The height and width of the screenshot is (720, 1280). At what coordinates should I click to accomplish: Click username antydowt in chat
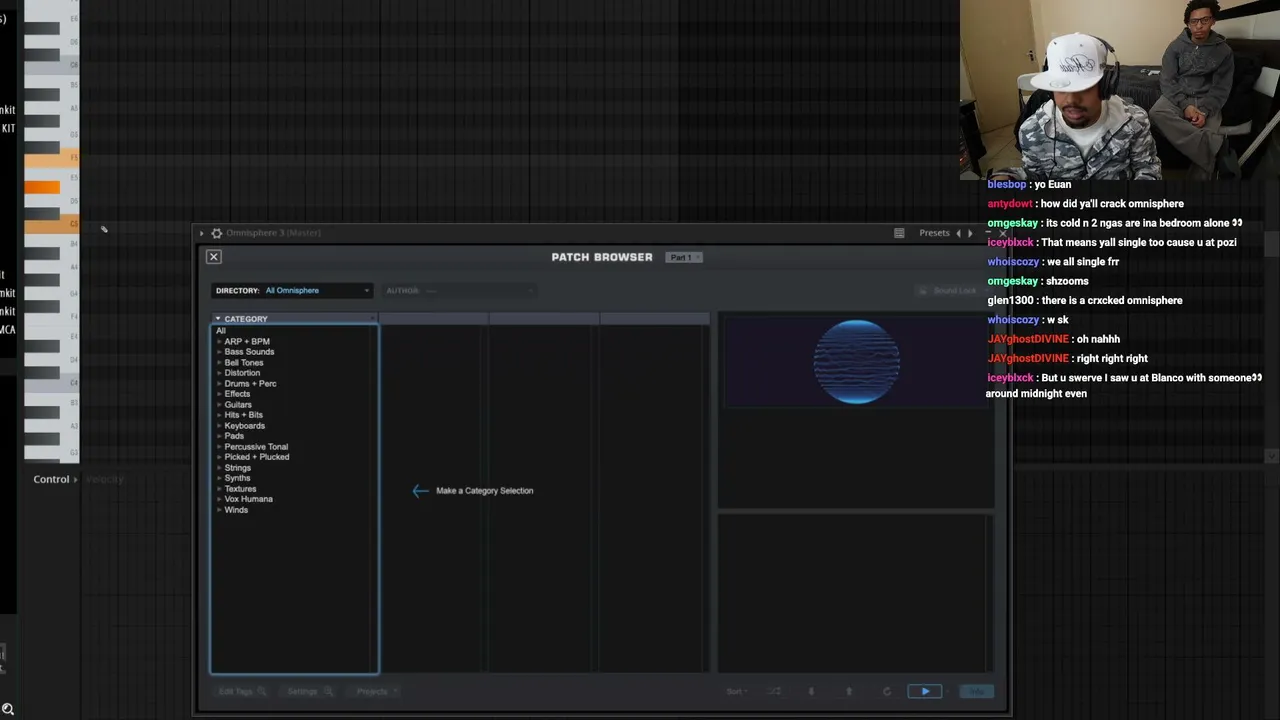coord(1010,204)
